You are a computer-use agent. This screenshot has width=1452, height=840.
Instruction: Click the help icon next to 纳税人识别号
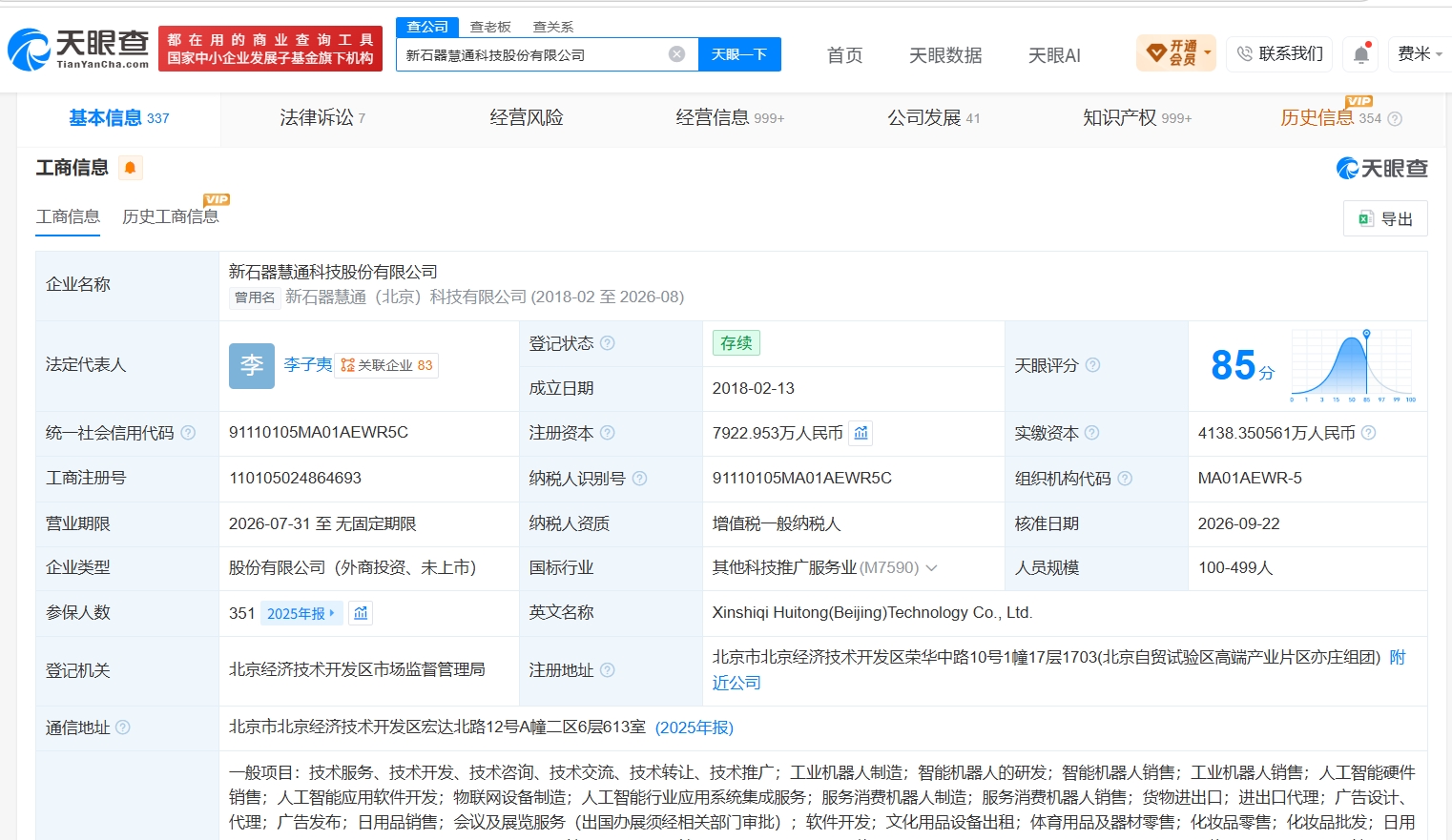[x=640, y=479]
